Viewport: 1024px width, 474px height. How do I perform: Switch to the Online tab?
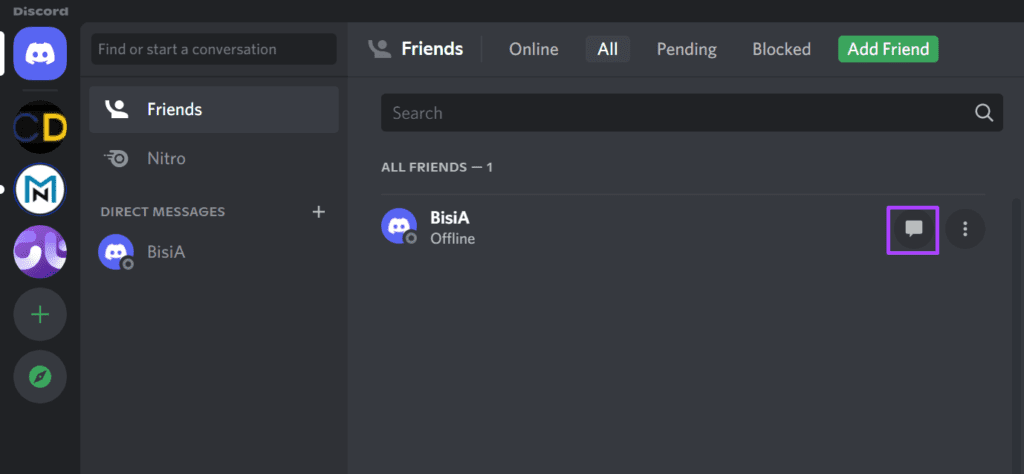coord(534,49)
